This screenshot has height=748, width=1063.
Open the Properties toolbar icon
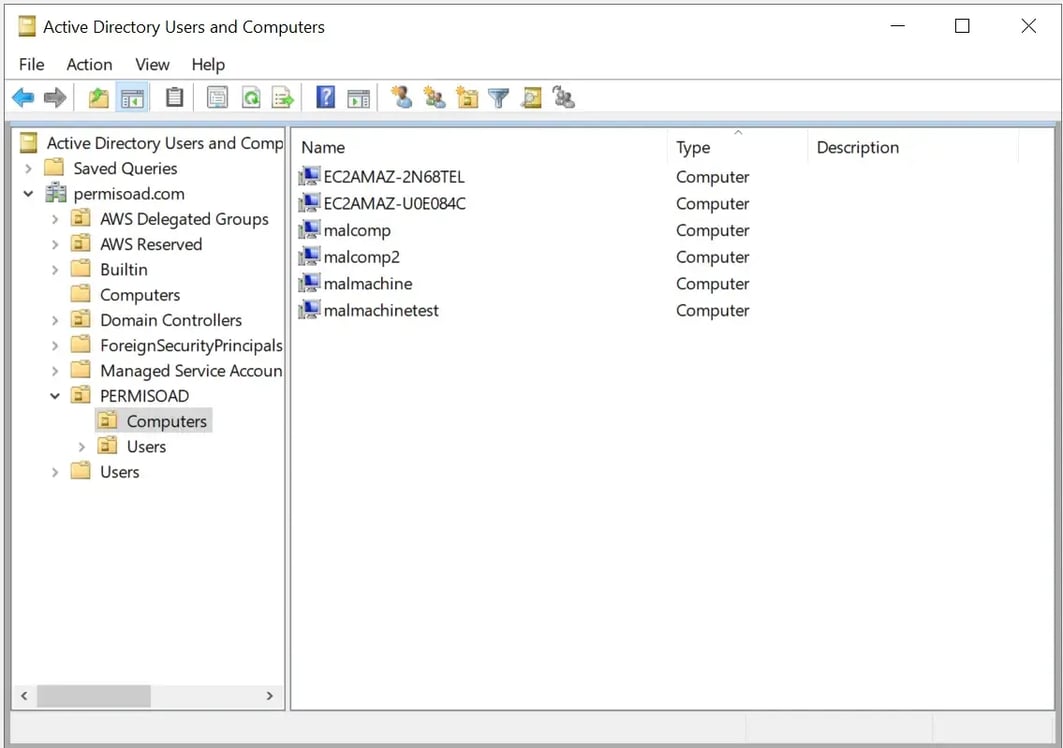217,98
